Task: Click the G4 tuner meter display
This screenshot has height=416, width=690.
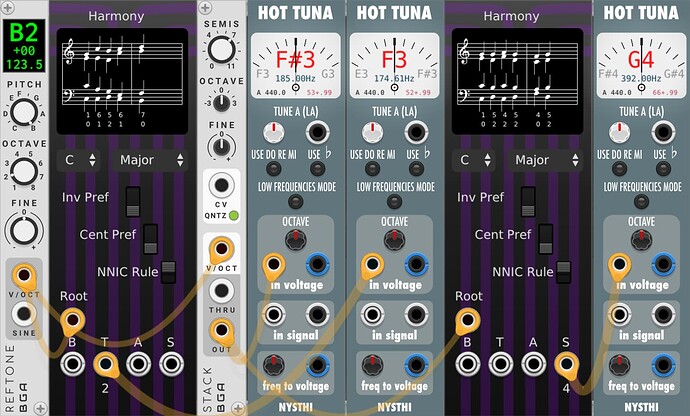Action: tap(641, 66)
